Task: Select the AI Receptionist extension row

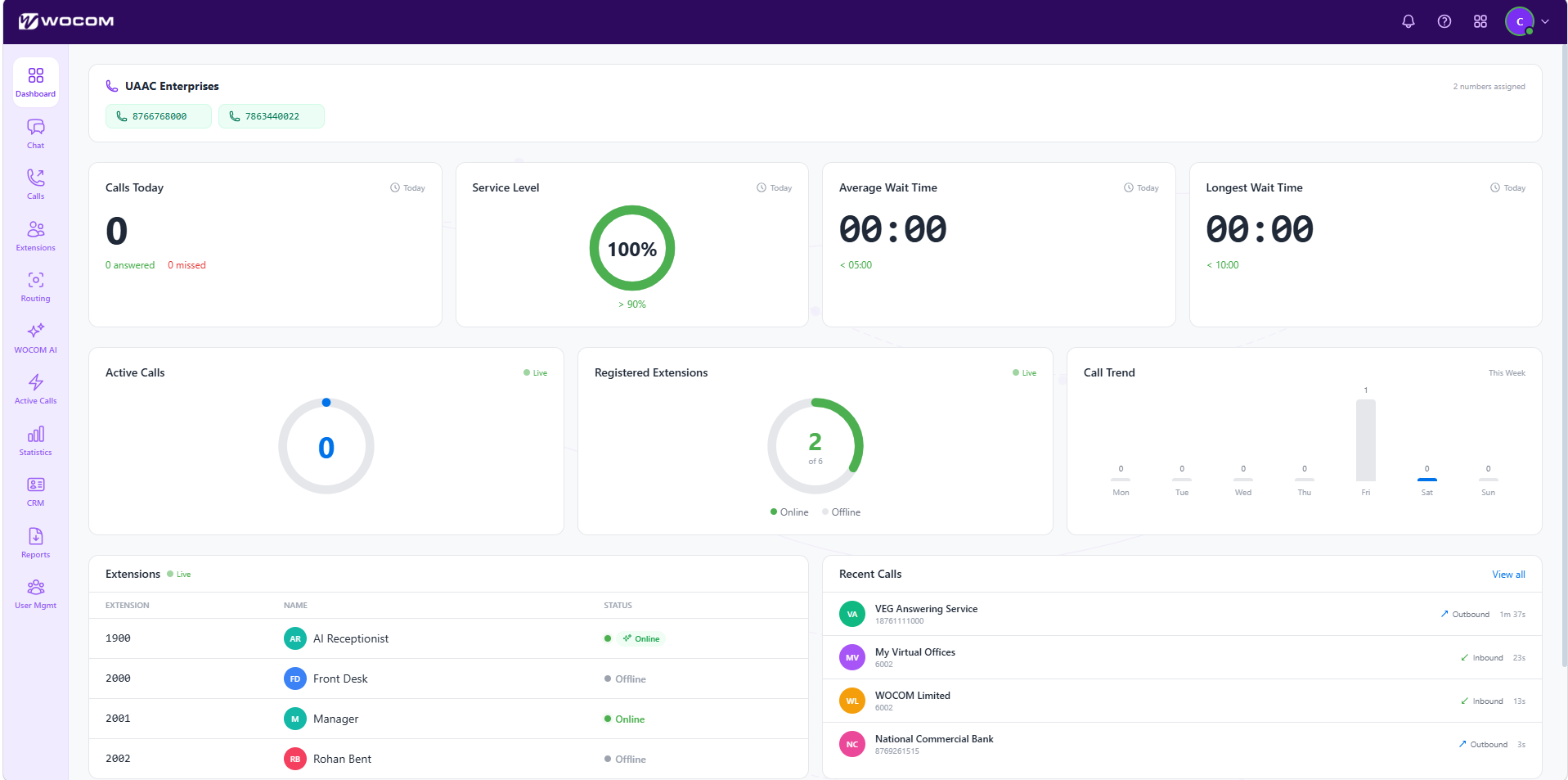Action: pos(448,638)
